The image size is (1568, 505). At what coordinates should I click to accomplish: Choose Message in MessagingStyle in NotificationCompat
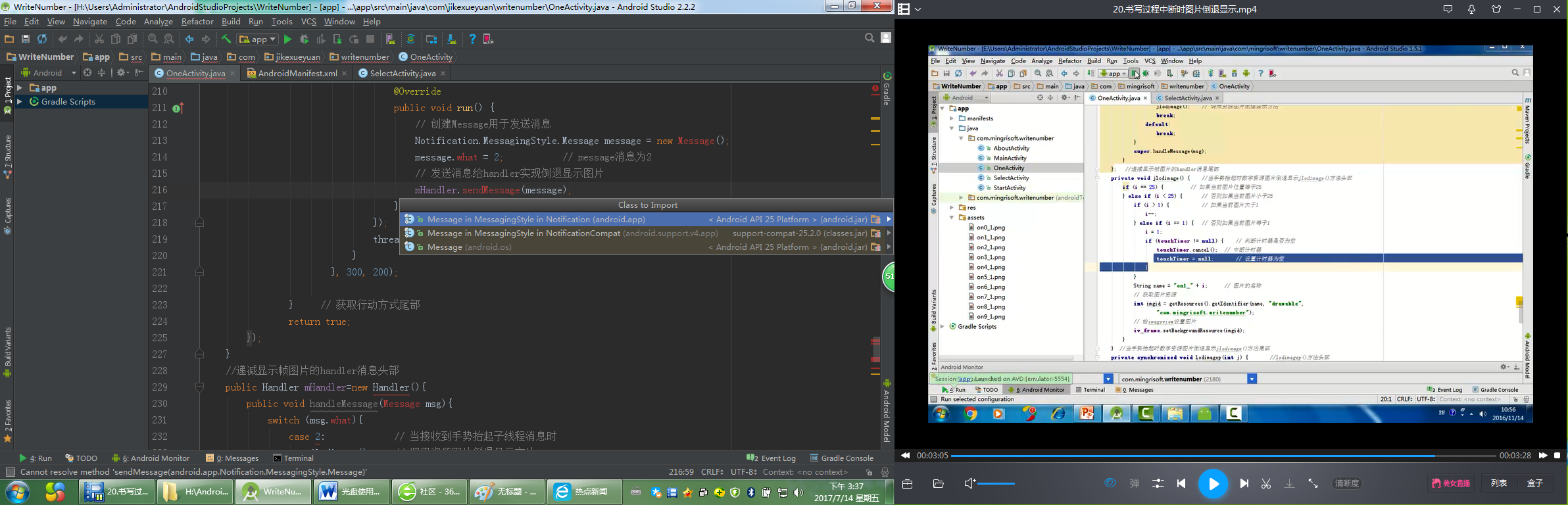[647, 233]
